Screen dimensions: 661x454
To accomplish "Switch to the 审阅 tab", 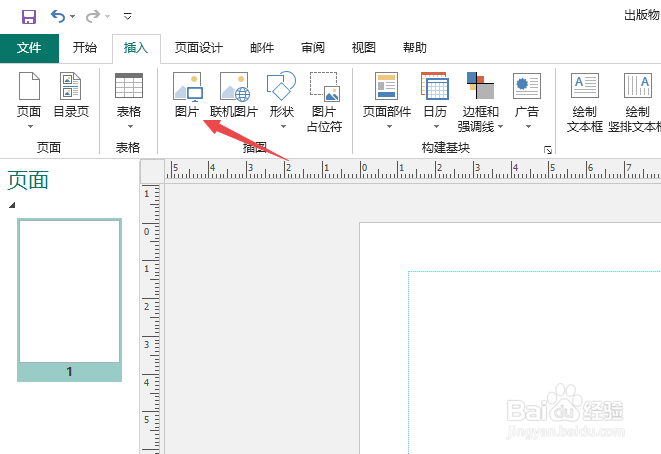I will coord(313,48).
